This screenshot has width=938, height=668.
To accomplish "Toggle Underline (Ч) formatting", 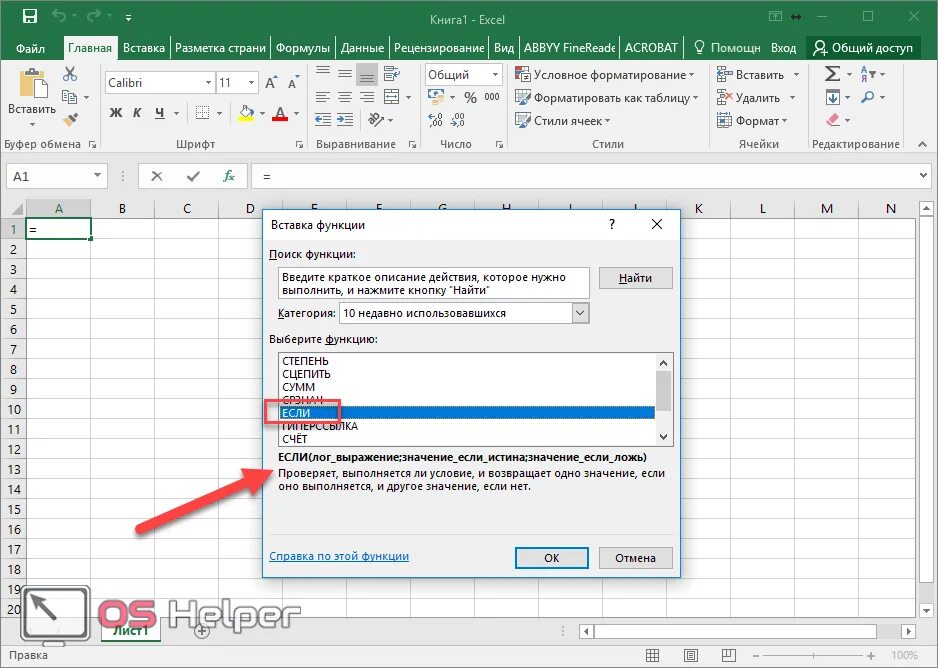I will [159, 112].
